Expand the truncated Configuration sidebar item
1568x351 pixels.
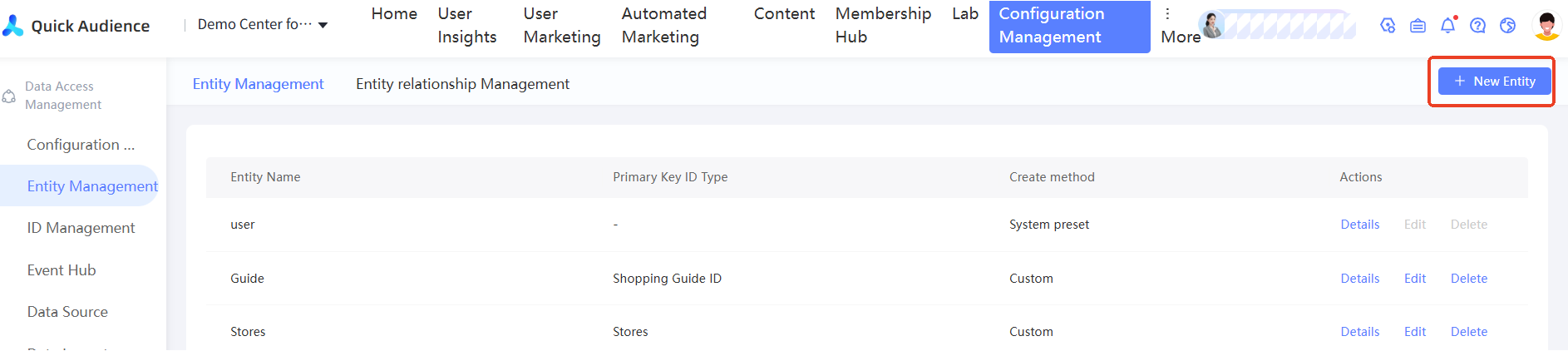pyautogui.click(x=81, y=145)
